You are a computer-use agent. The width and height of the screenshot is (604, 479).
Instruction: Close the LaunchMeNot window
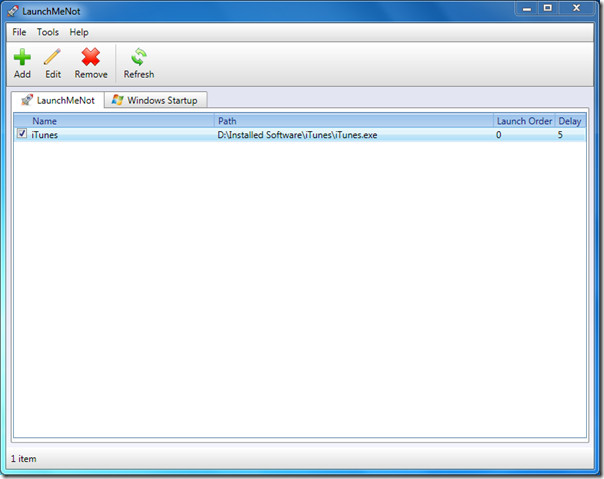(576, 8)
